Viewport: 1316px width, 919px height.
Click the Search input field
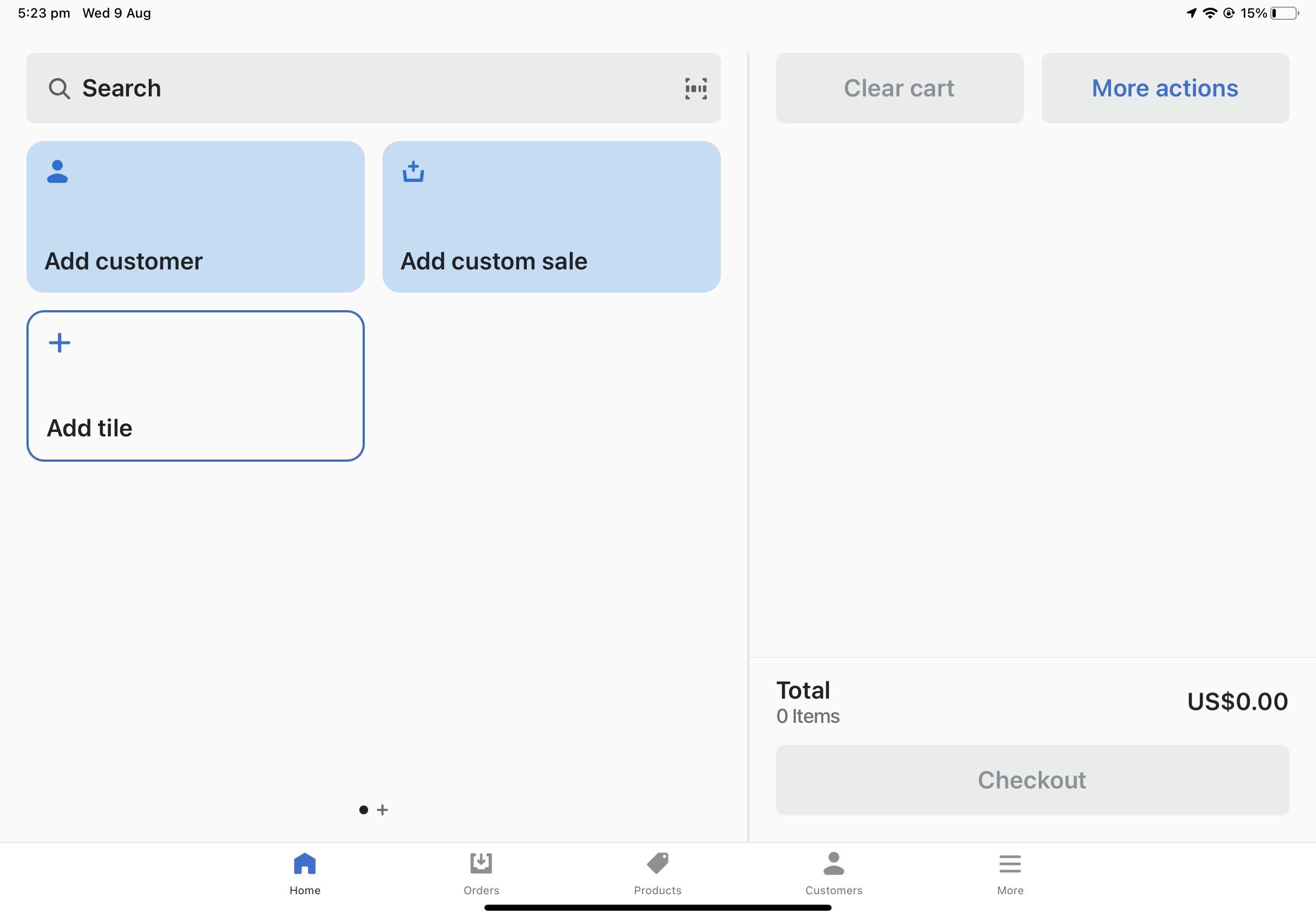[373, 88]
